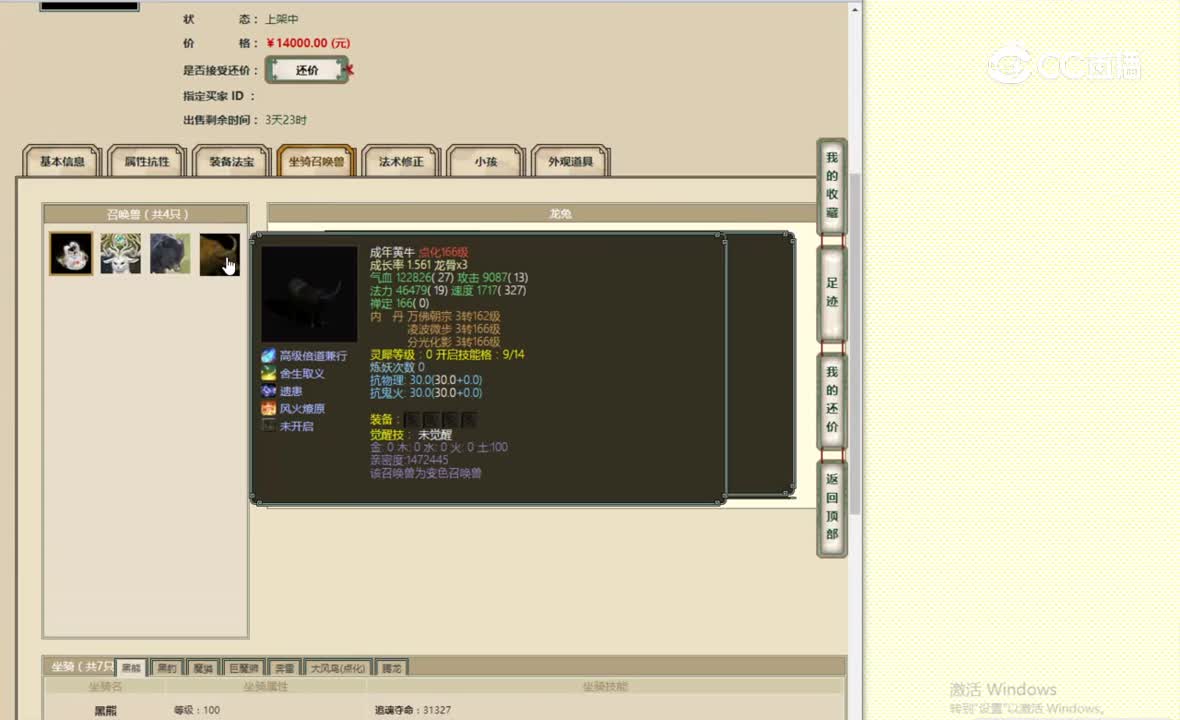The height and width of the screenshot is (720, 1180).
Task: Open the 装备法宝 tab
Action: coord(232,161)
